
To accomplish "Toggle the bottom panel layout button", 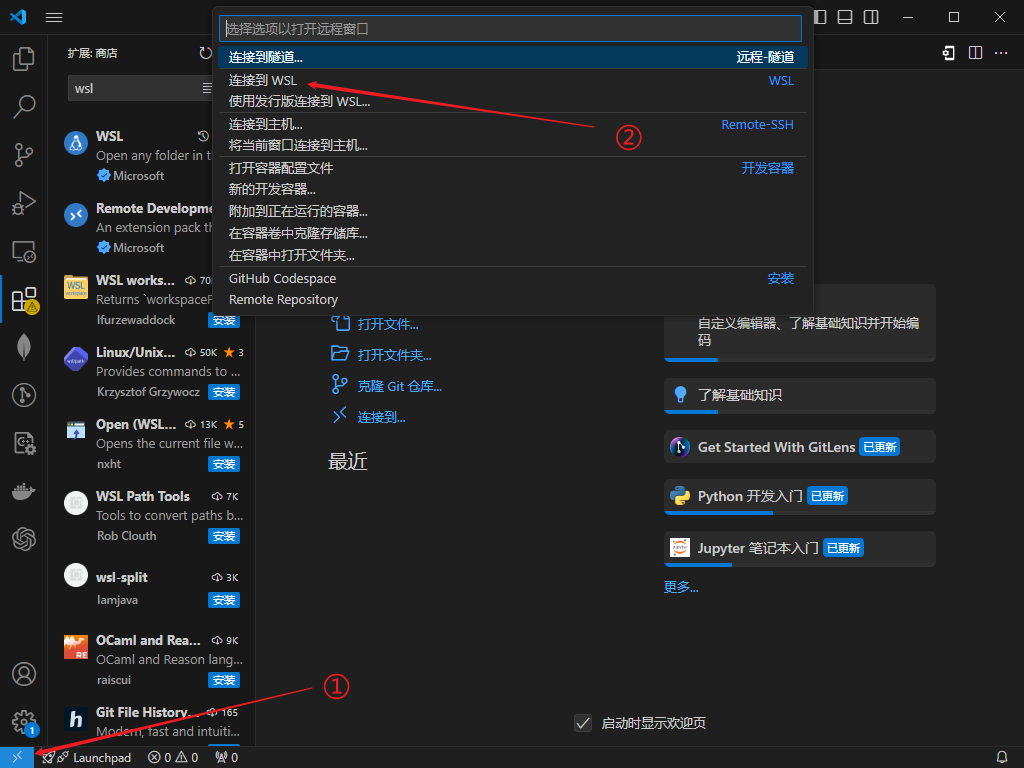I will coord(845,17).
